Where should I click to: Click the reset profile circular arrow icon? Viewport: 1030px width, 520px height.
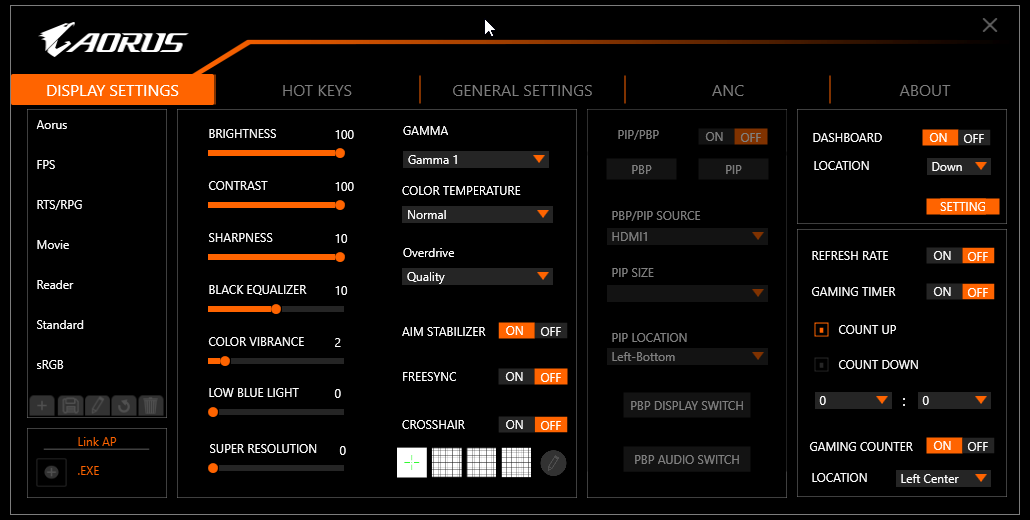123,405
